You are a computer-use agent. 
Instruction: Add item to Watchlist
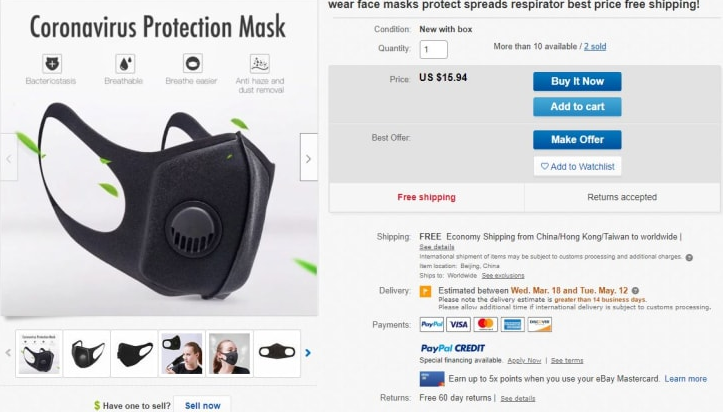tap(577, 166)
